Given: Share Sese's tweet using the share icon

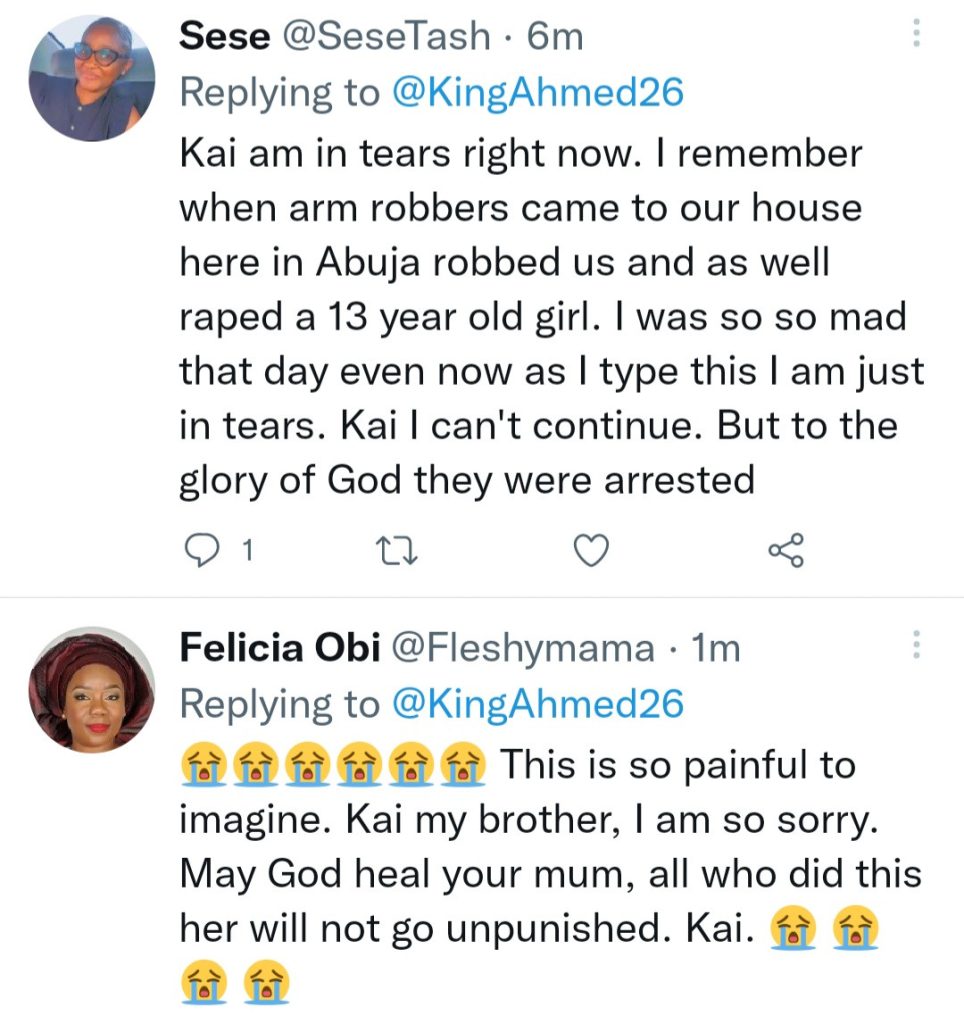Looking at the screenshot, I should (x=785, y=549).
